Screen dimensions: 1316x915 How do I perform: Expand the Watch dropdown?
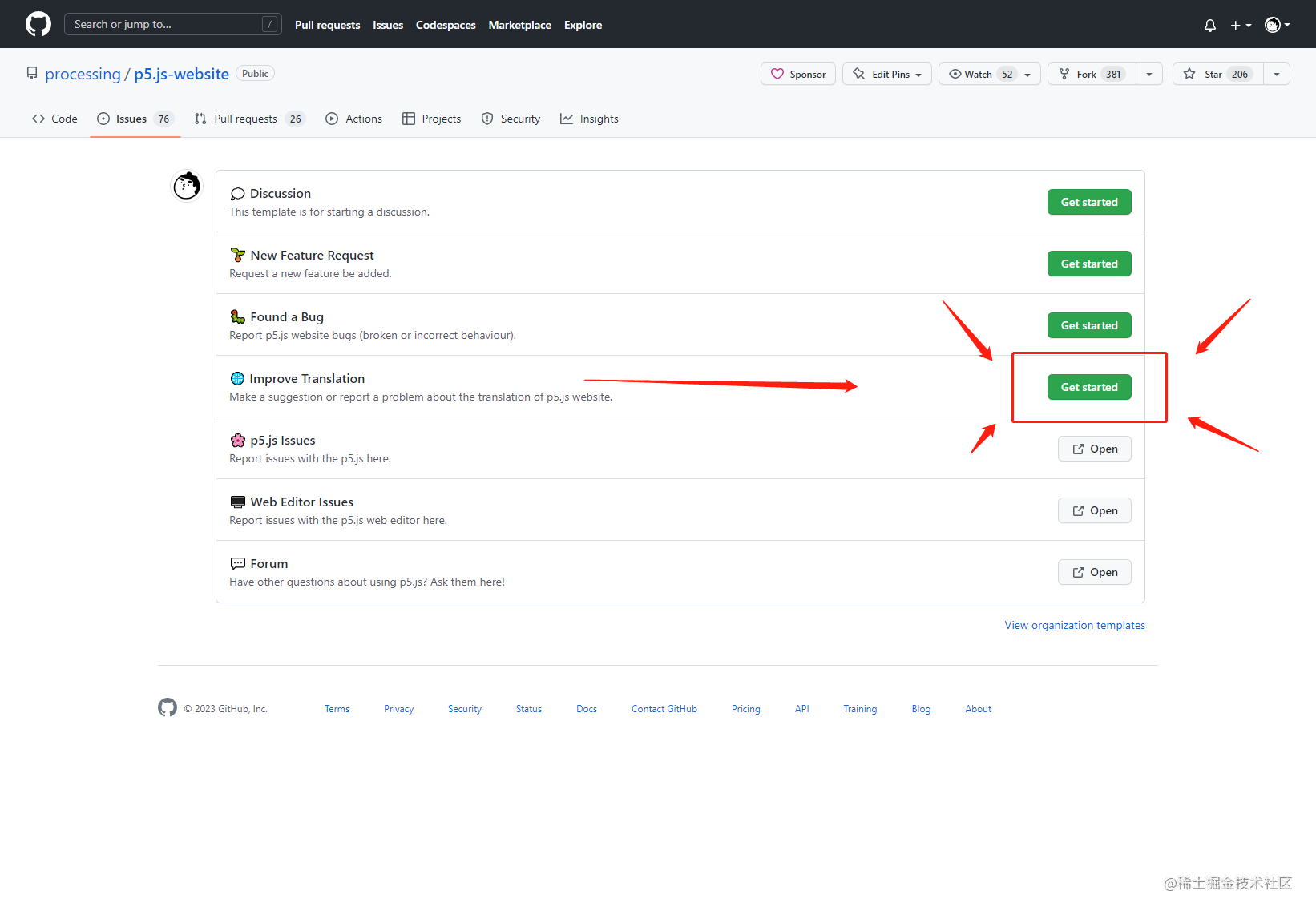[990, 74]
